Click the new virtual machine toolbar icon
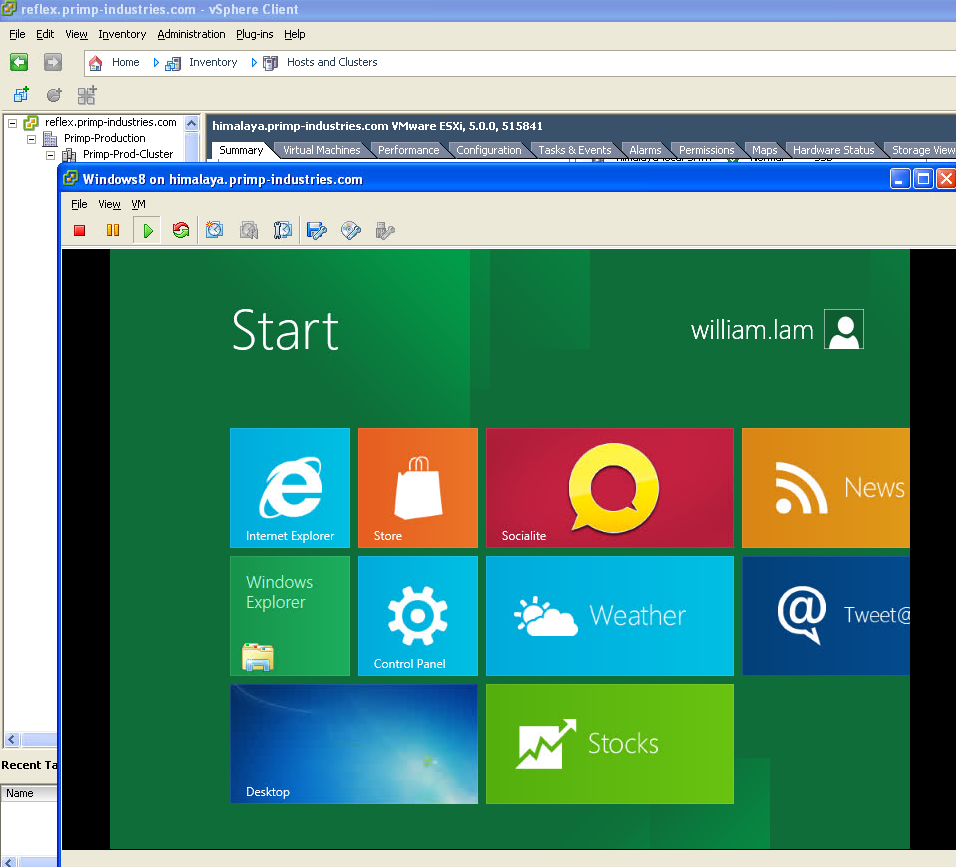956x867 pixels. tap(21, 95)
